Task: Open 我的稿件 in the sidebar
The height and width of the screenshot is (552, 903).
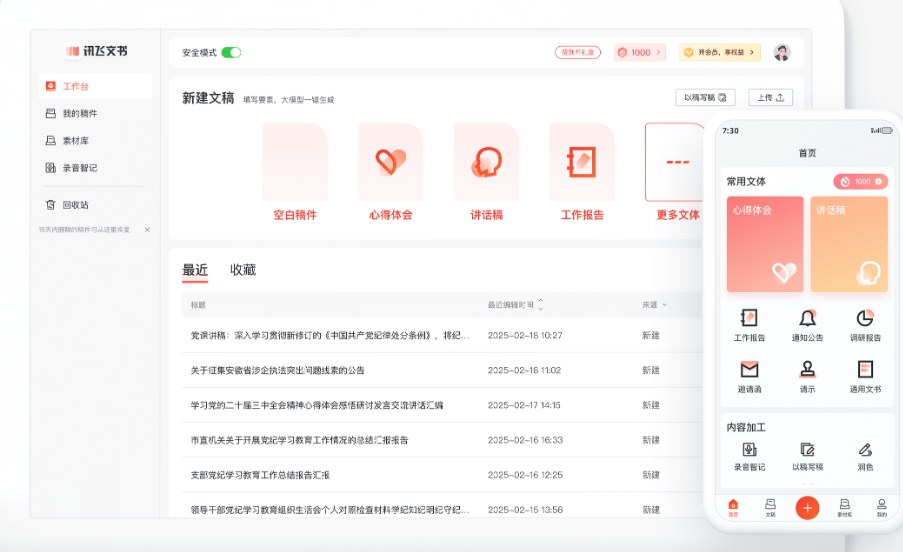Action: (x=71, y=113)
